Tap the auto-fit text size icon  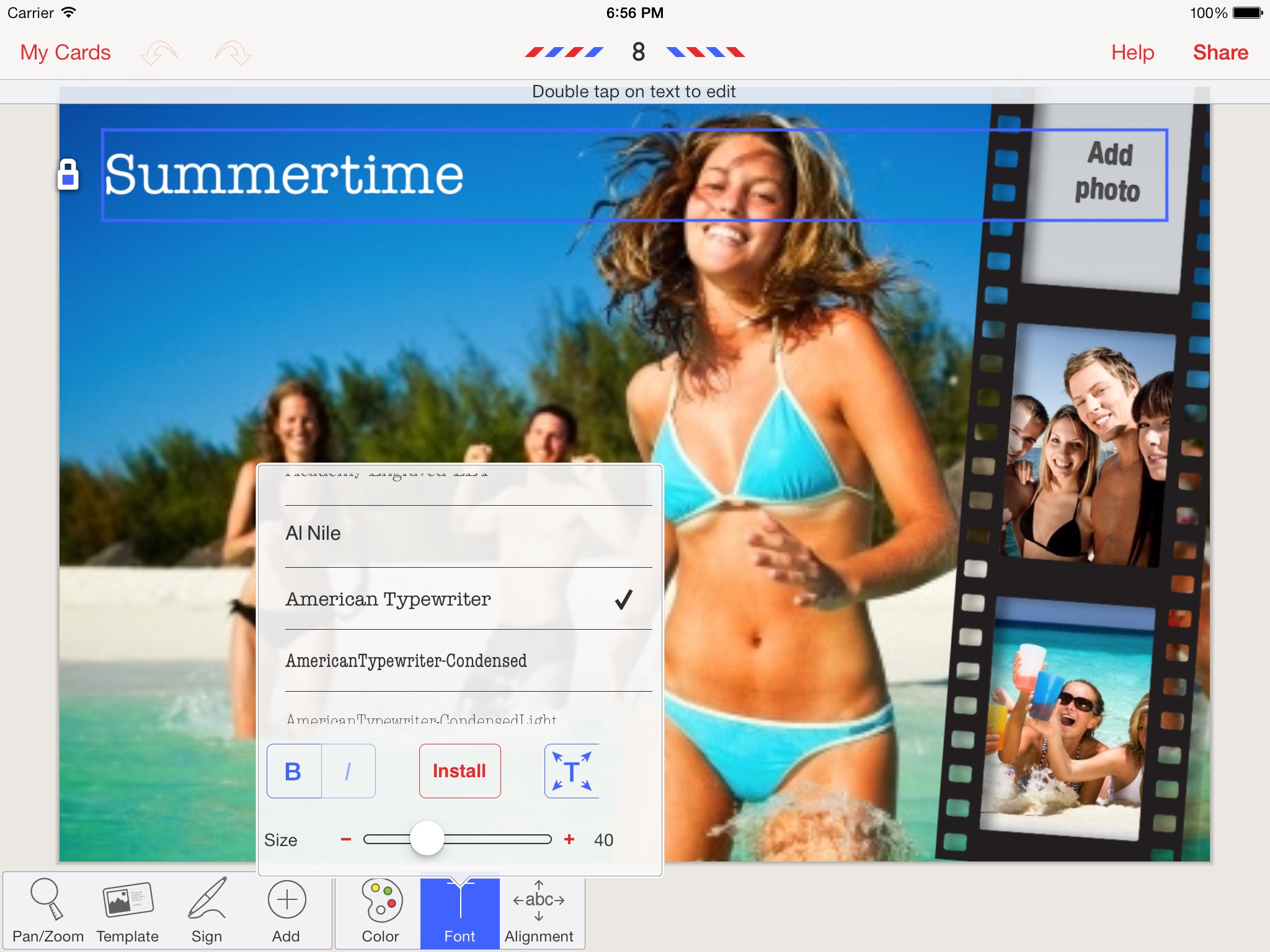(572, 771)
